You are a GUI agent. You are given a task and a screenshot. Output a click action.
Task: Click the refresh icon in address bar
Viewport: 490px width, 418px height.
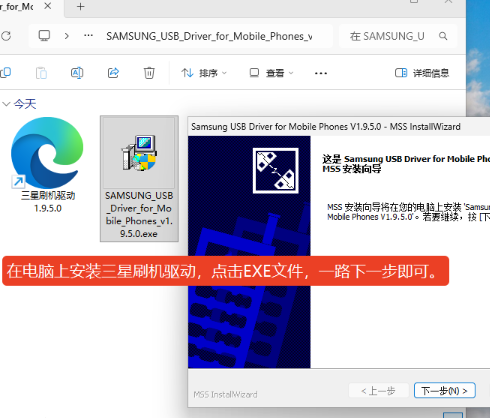(x=6, y=36)
